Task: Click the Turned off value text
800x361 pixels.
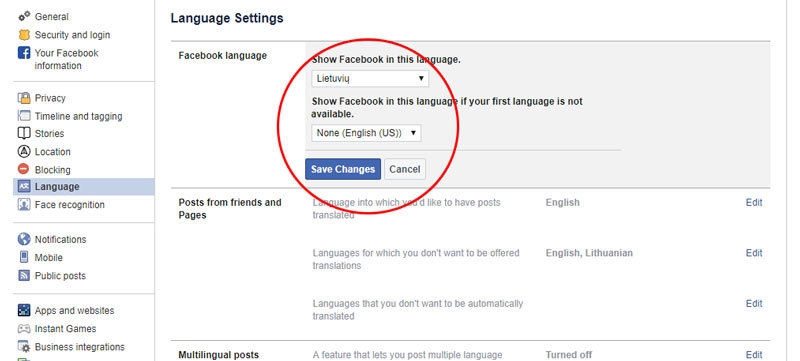Action: [x=568, y=354]
